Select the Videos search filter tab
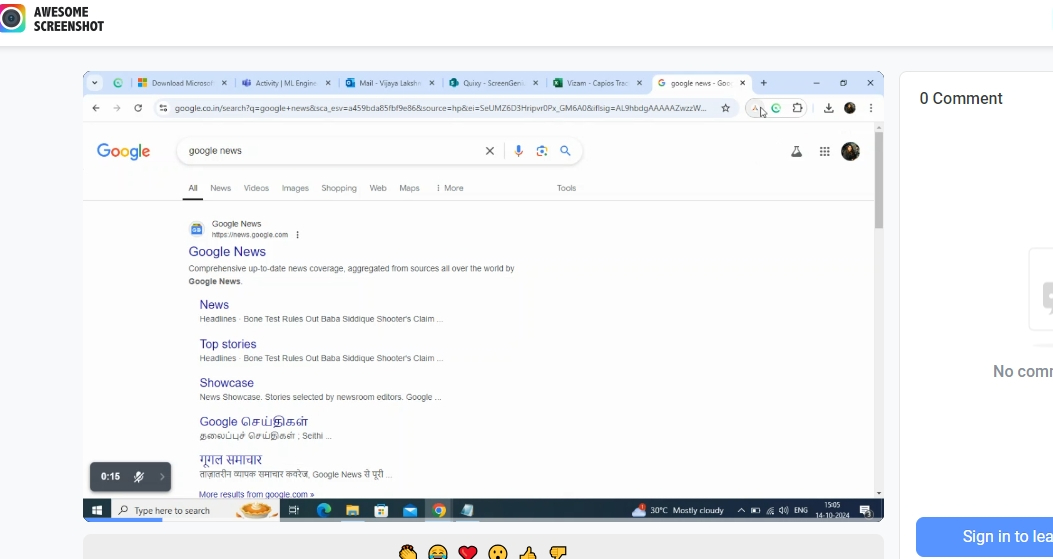 256,188
